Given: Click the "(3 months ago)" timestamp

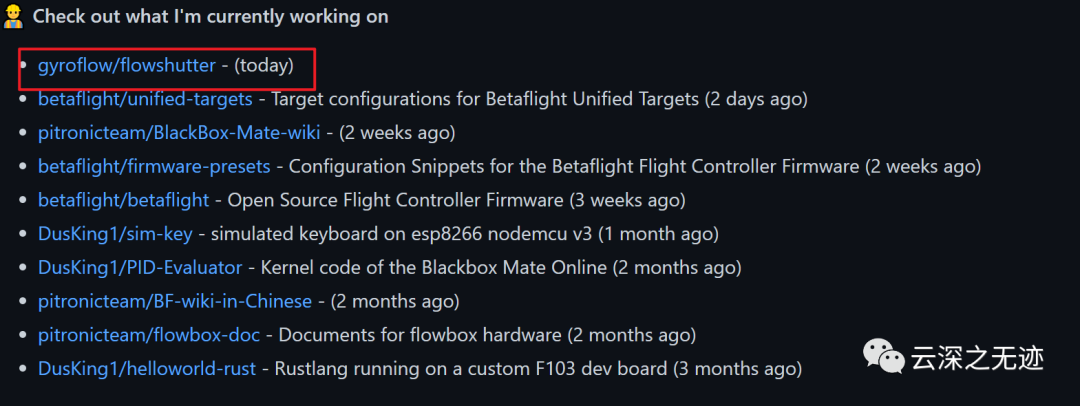Looking at the screenshot, I should coord(738,369).
